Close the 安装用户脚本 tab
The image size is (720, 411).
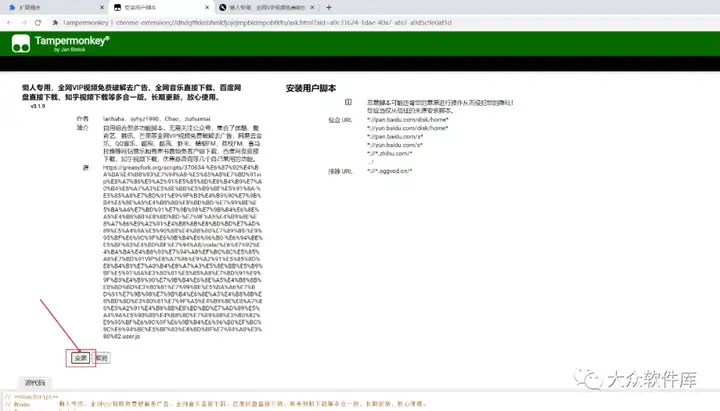click(x=207, y=7)
